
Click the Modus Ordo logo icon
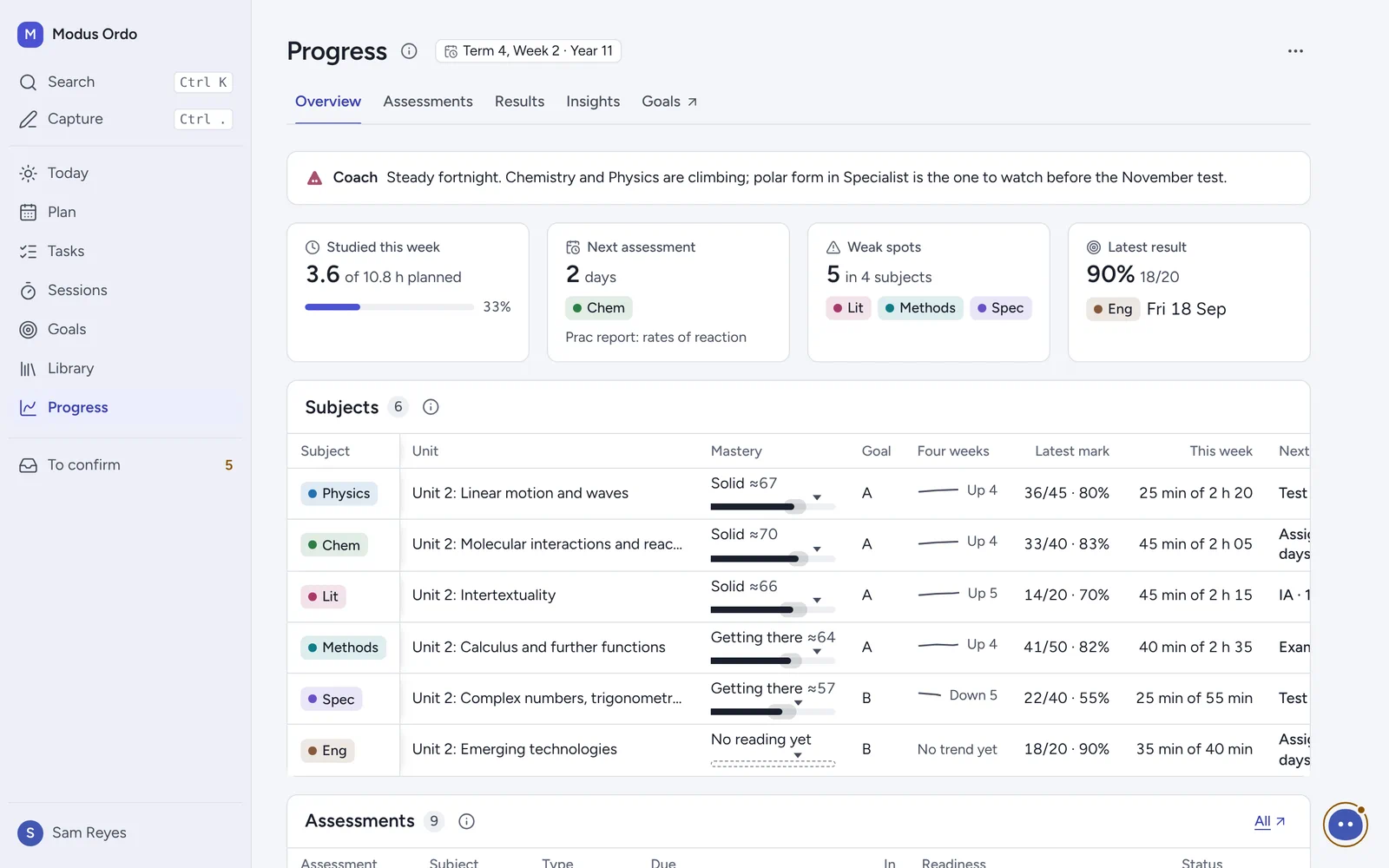[30, 34]
